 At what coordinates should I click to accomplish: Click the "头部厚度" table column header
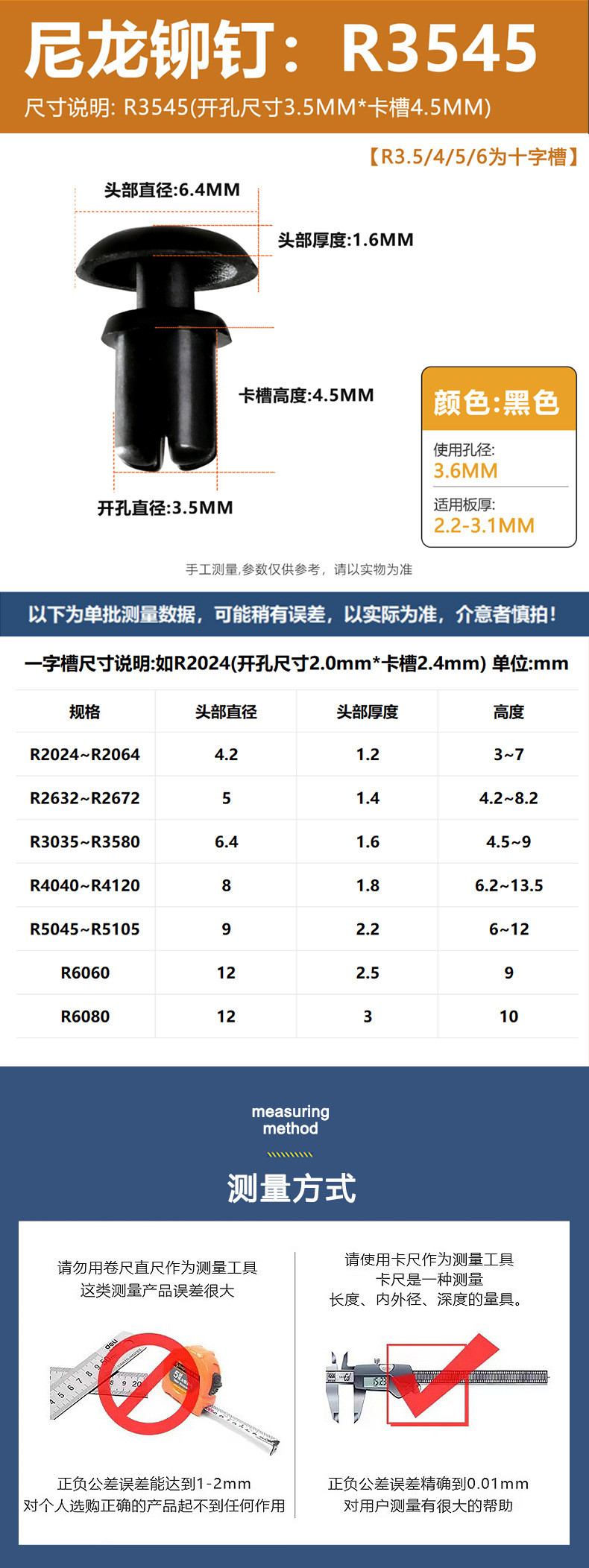[368, 712]
